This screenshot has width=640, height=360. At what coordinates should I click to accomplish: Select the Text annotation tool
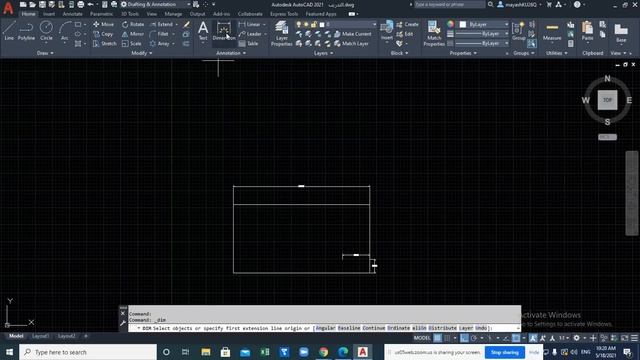[x=203, y=31]
